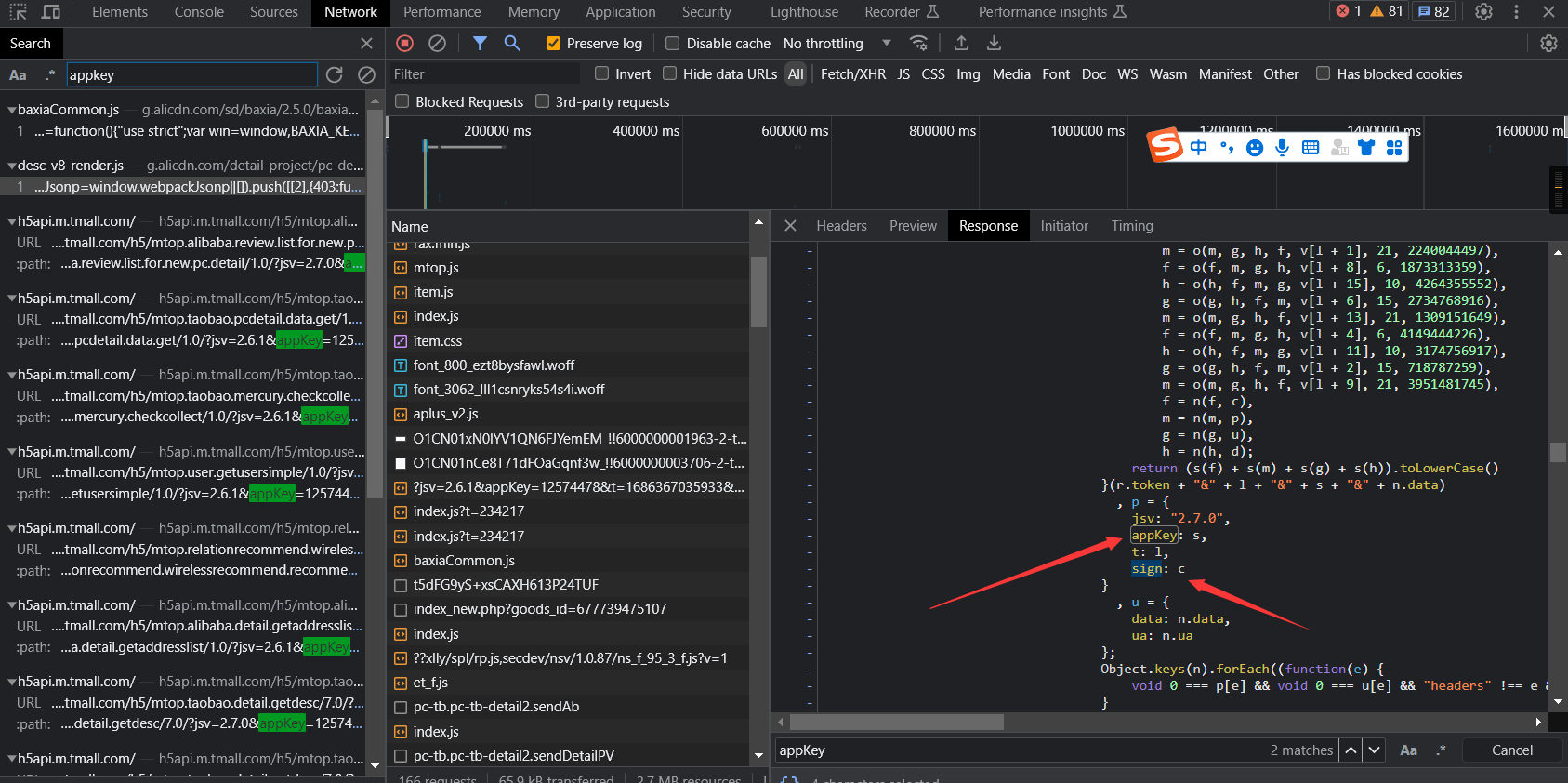Refresh the search results
The image size is (1568, 783).
pos(335,74)
